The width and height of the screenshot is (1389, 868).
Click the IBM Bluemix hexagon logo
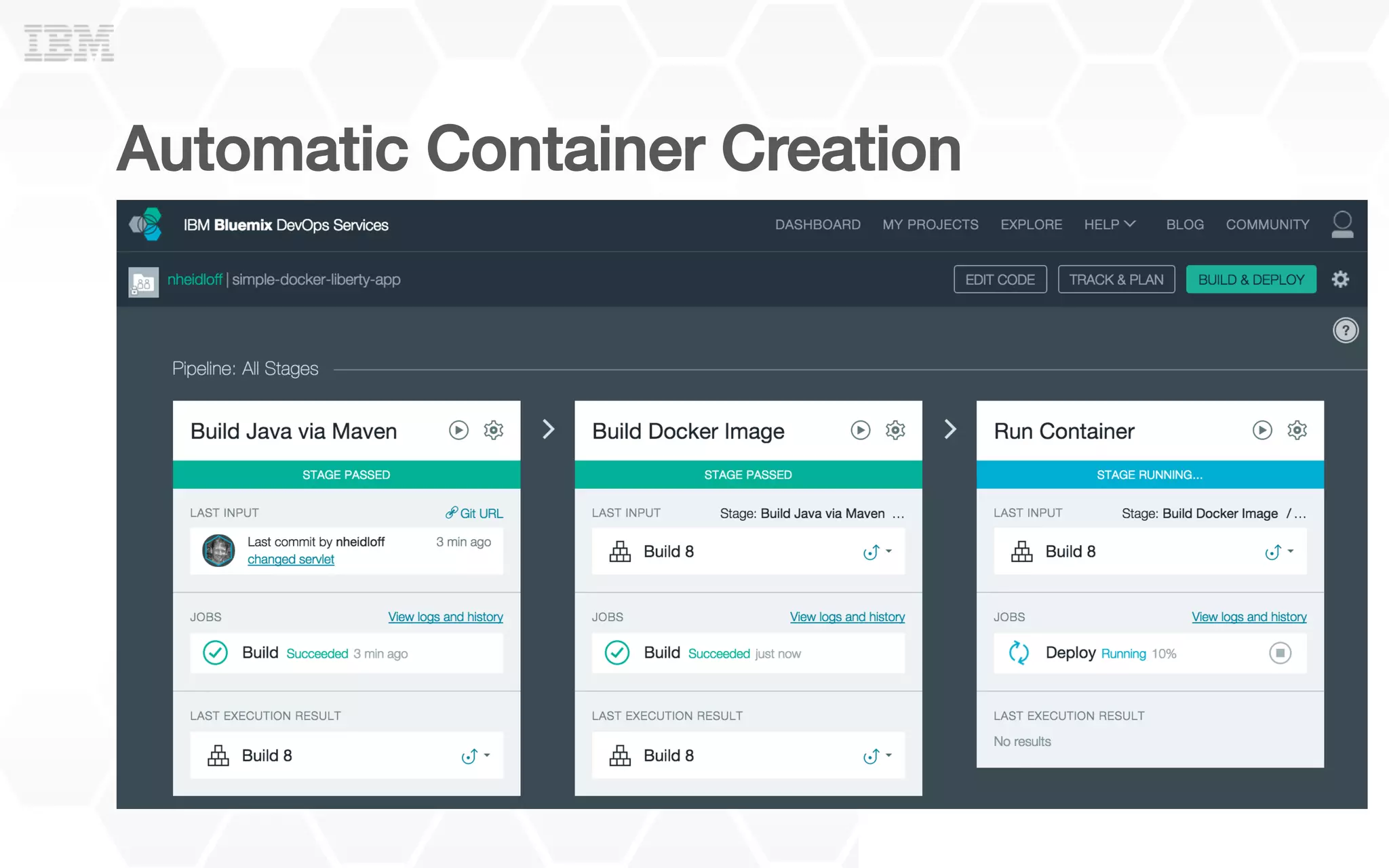click(x=146, y=224)
